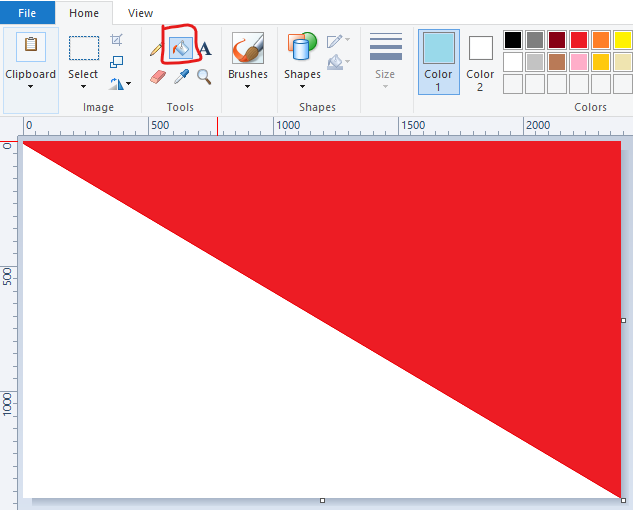633x510 pixels.
Task: Activate the Color 1 button
Action: (x=438, y=62)
